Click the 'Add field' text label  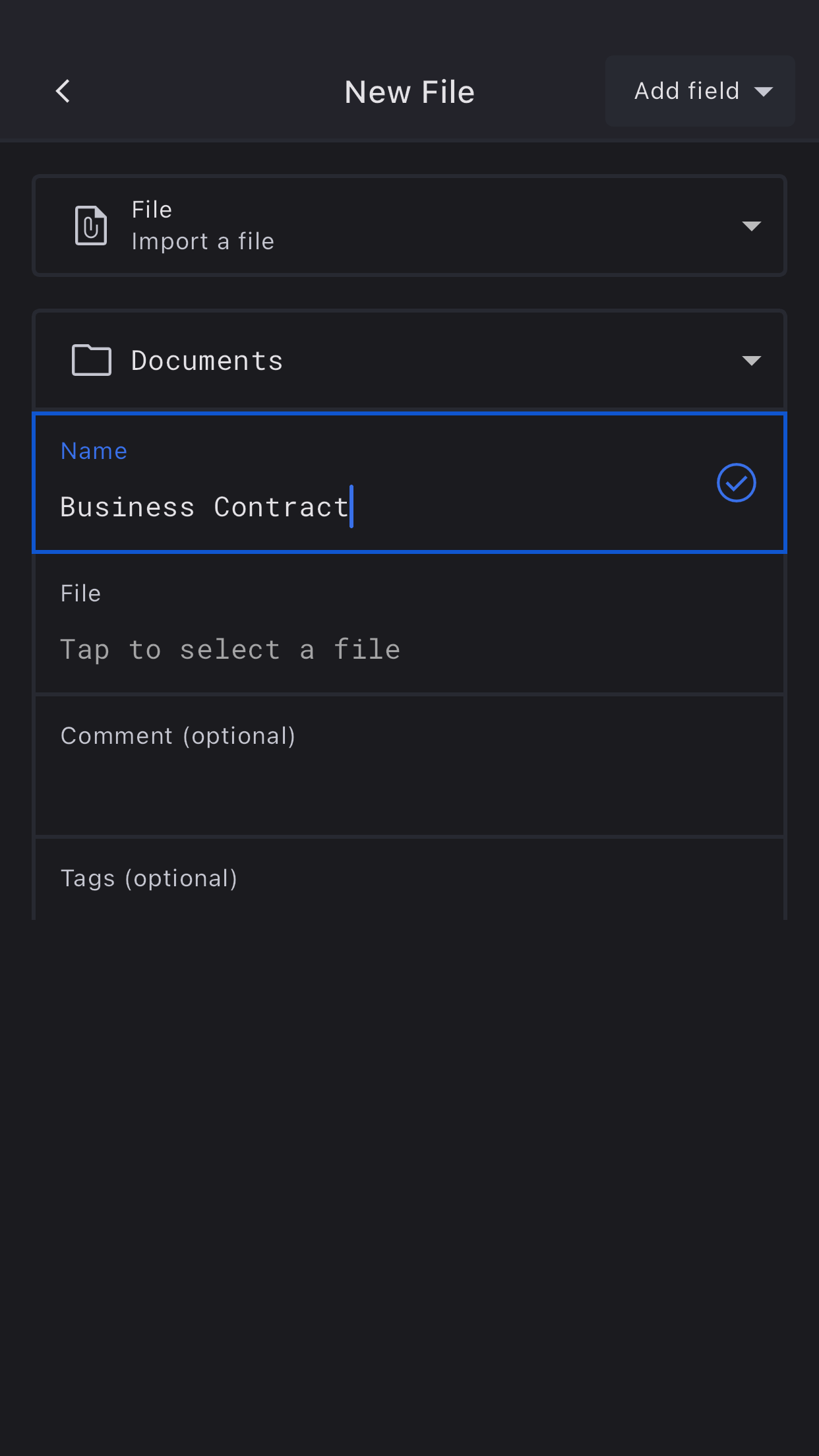click(x=686, y=91)
